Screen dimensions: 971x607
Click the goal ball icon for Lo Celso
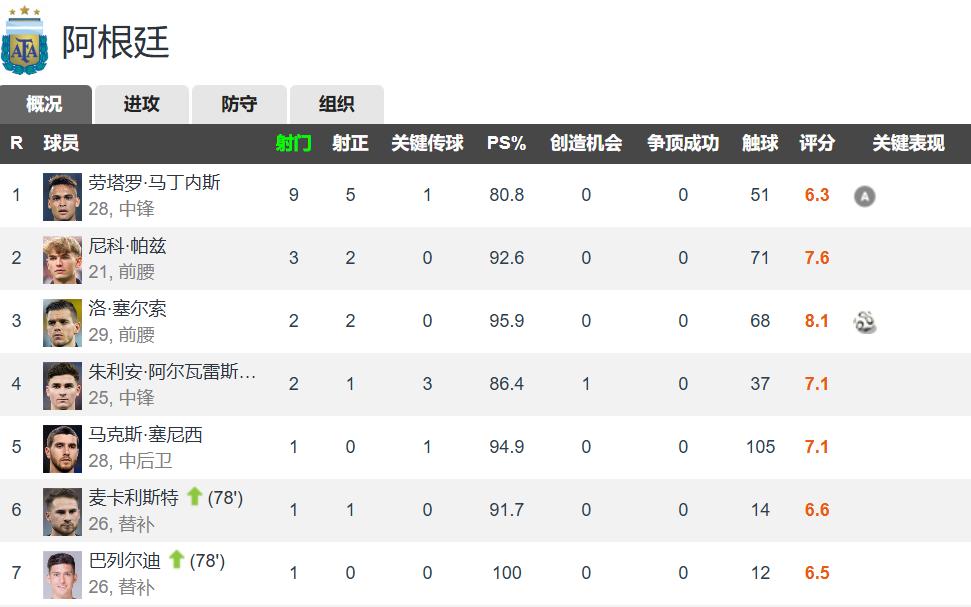tap(864, 322)
